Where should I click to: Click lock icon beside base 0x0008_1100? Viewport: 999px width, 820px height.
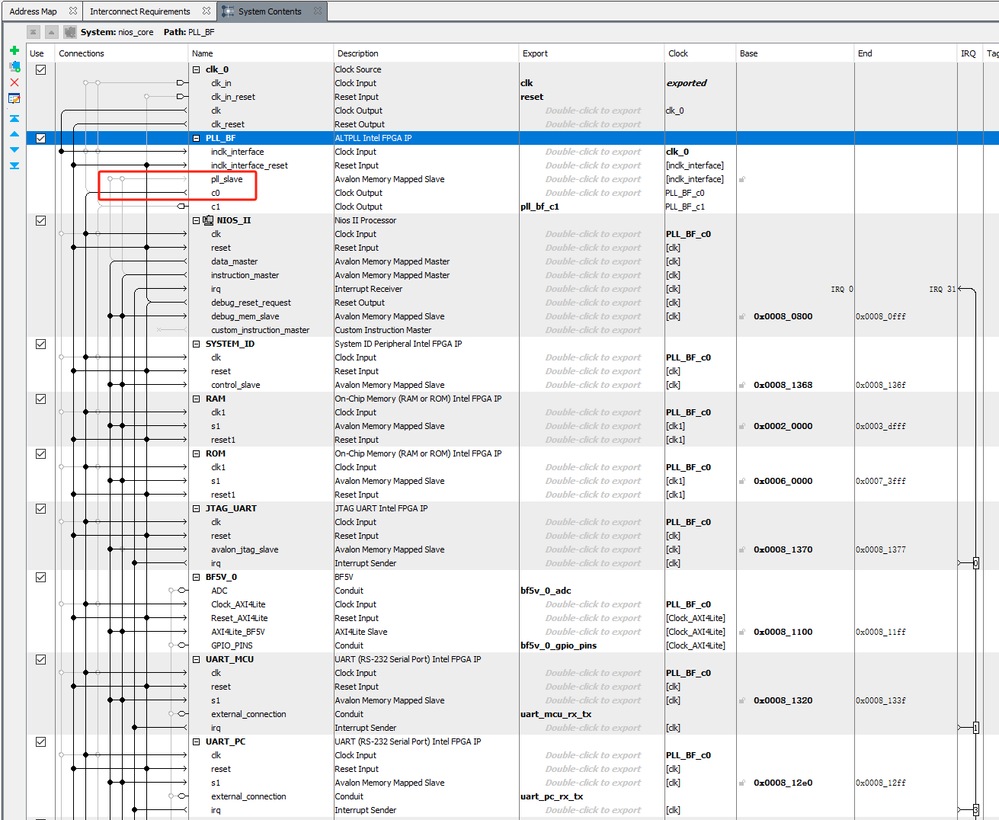(742, 632)
